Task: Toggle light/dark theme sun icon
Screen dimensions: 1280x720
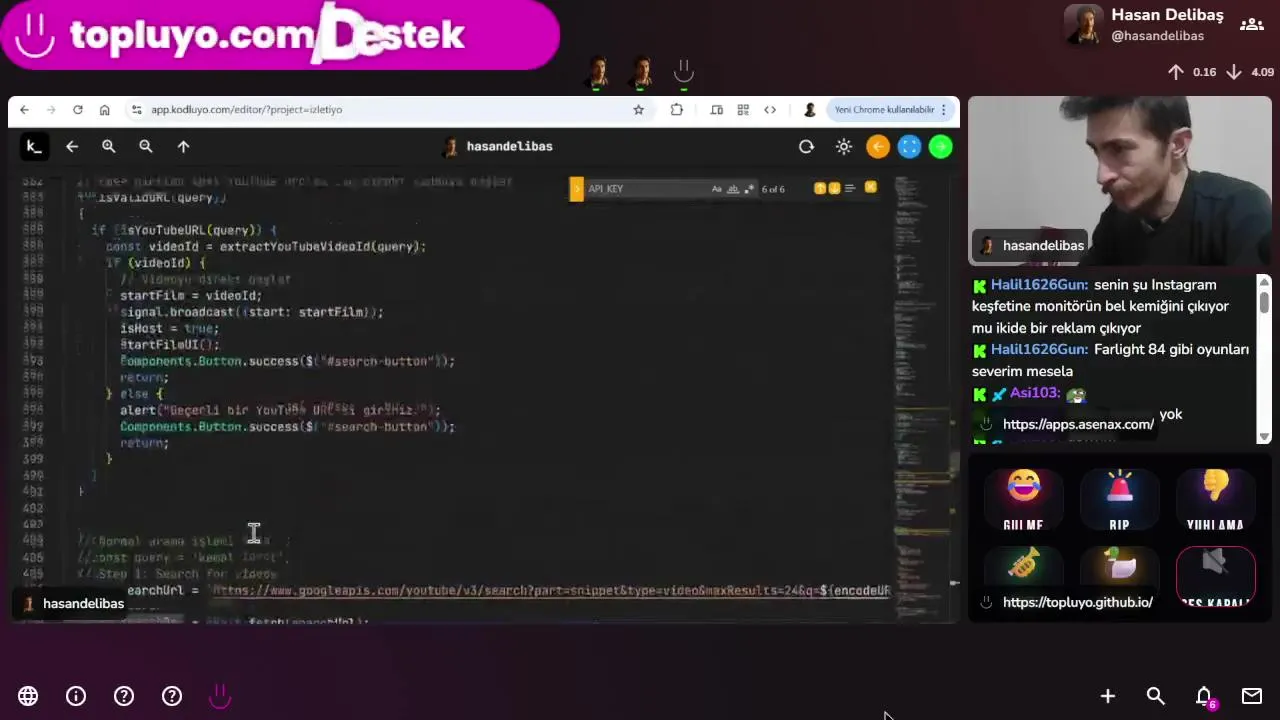Action: 844,147
